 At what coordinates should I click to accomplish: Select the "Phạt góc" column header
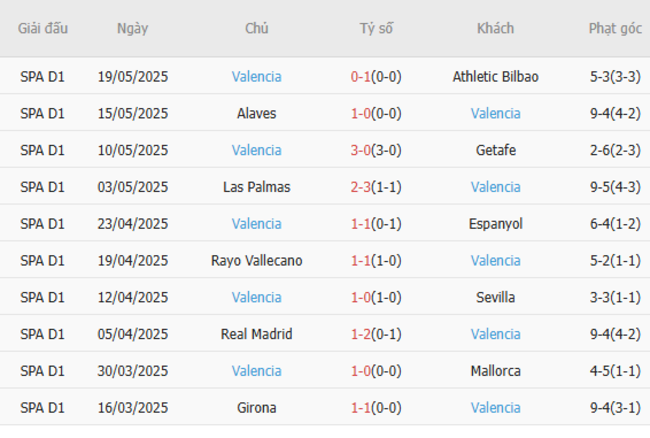pyautogui.click(x=615, y=29)
